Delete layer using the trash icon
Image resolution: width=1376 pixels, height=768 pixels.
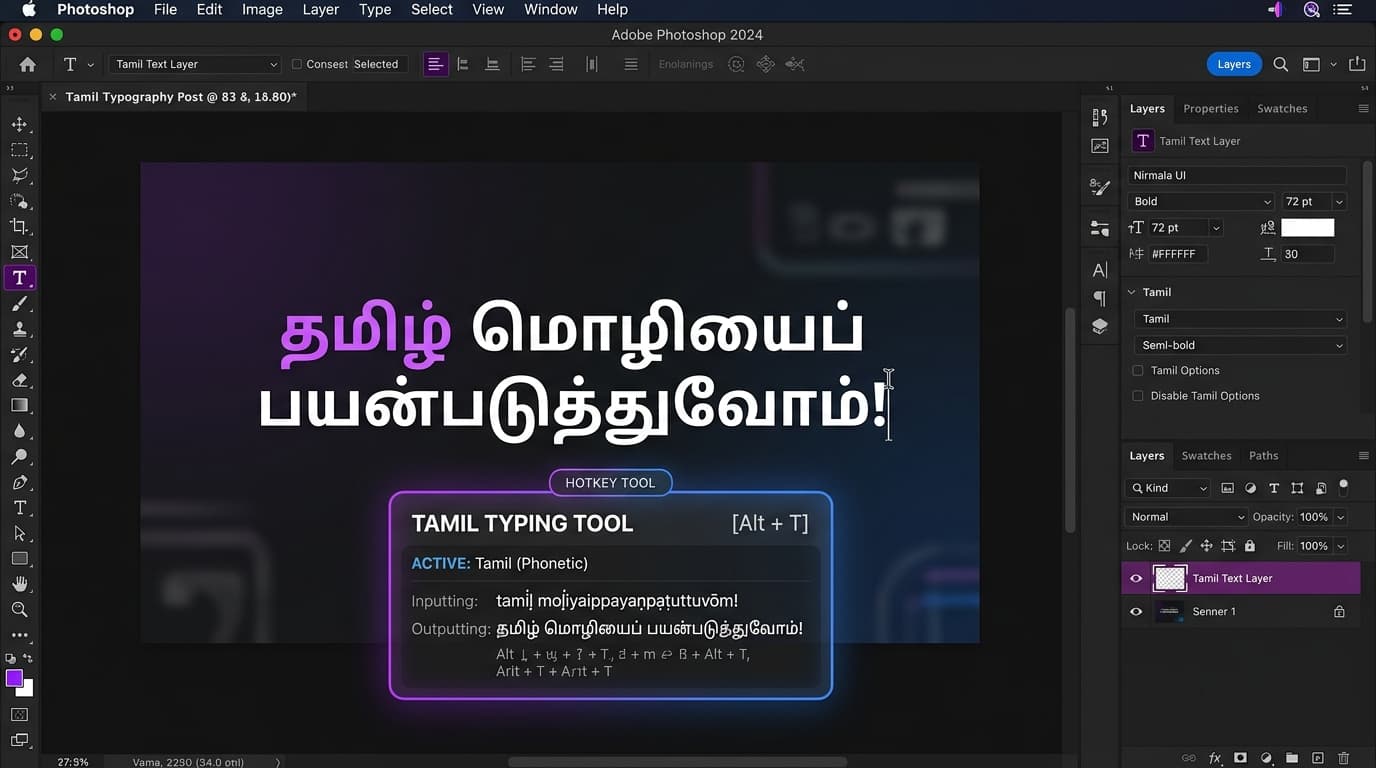[1343, 758]
